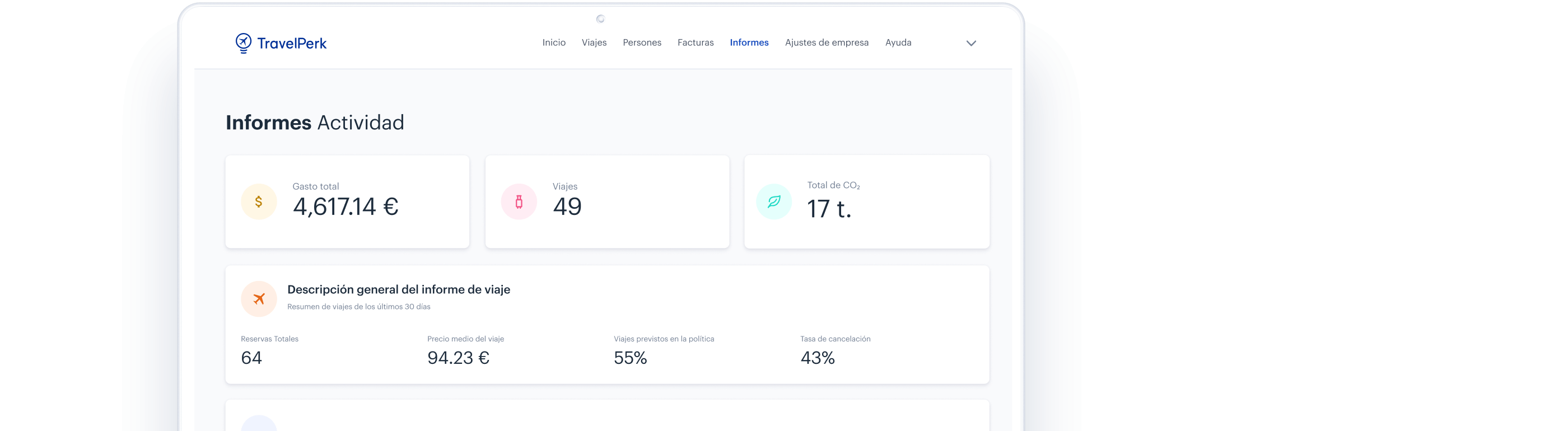Expand the account dropdown chevron
Image resolution: width=1568 pixels, height=431 pixels.
click(971, 43)
